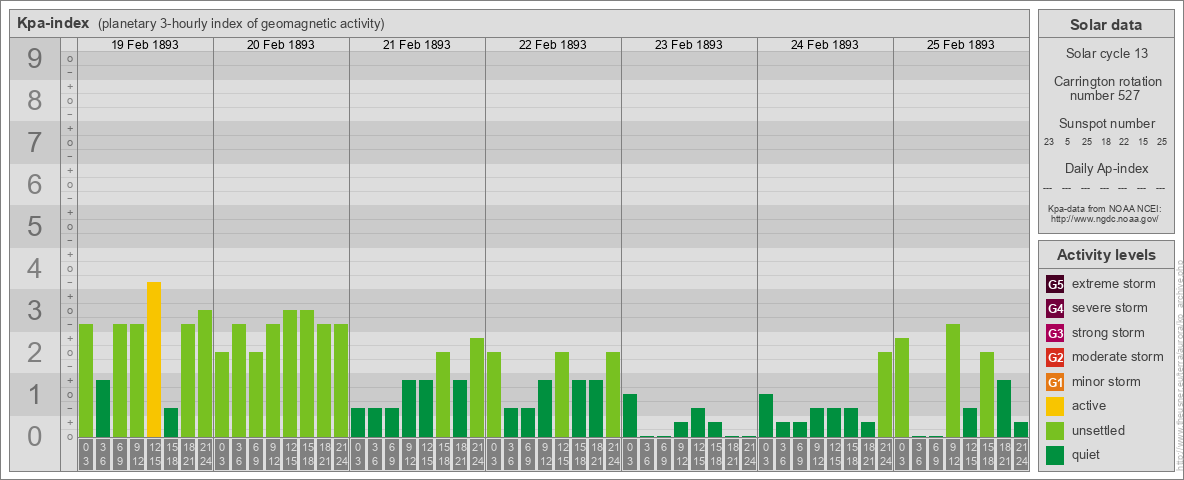Click the G4 severe storm swatch
Screen dimensions: 1184x480
[1055, 309]
